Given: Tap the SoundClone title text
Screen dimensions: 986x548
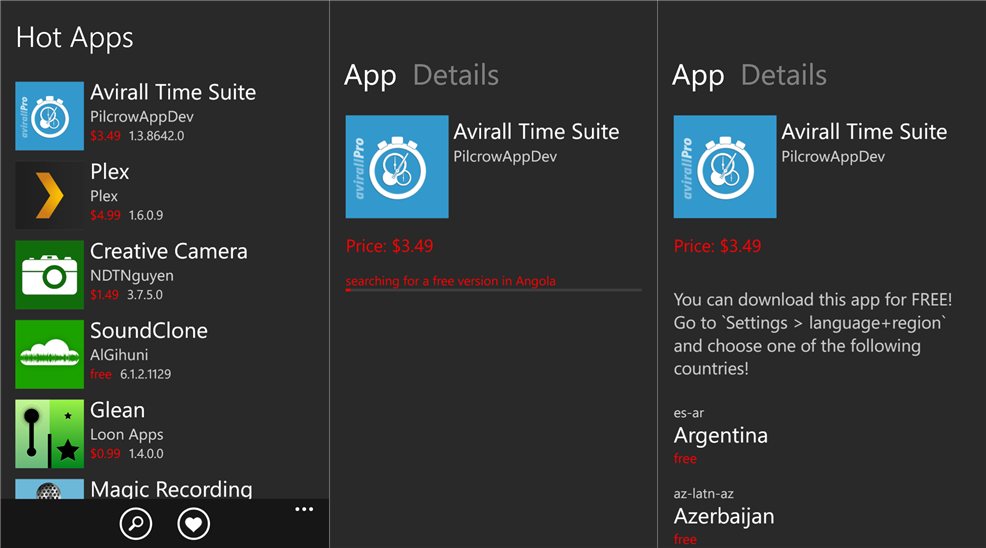Looking at the screenshot, I should pyautogui.click(x=148, y=331).
